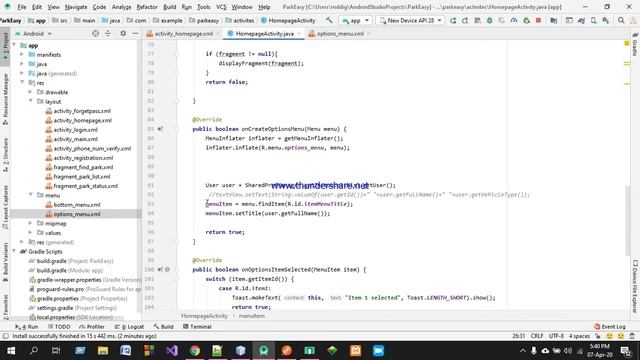This screenshot has height=360, width=640.
Task: Click the Debug app bug icon
Action: (x=489, y=20)
